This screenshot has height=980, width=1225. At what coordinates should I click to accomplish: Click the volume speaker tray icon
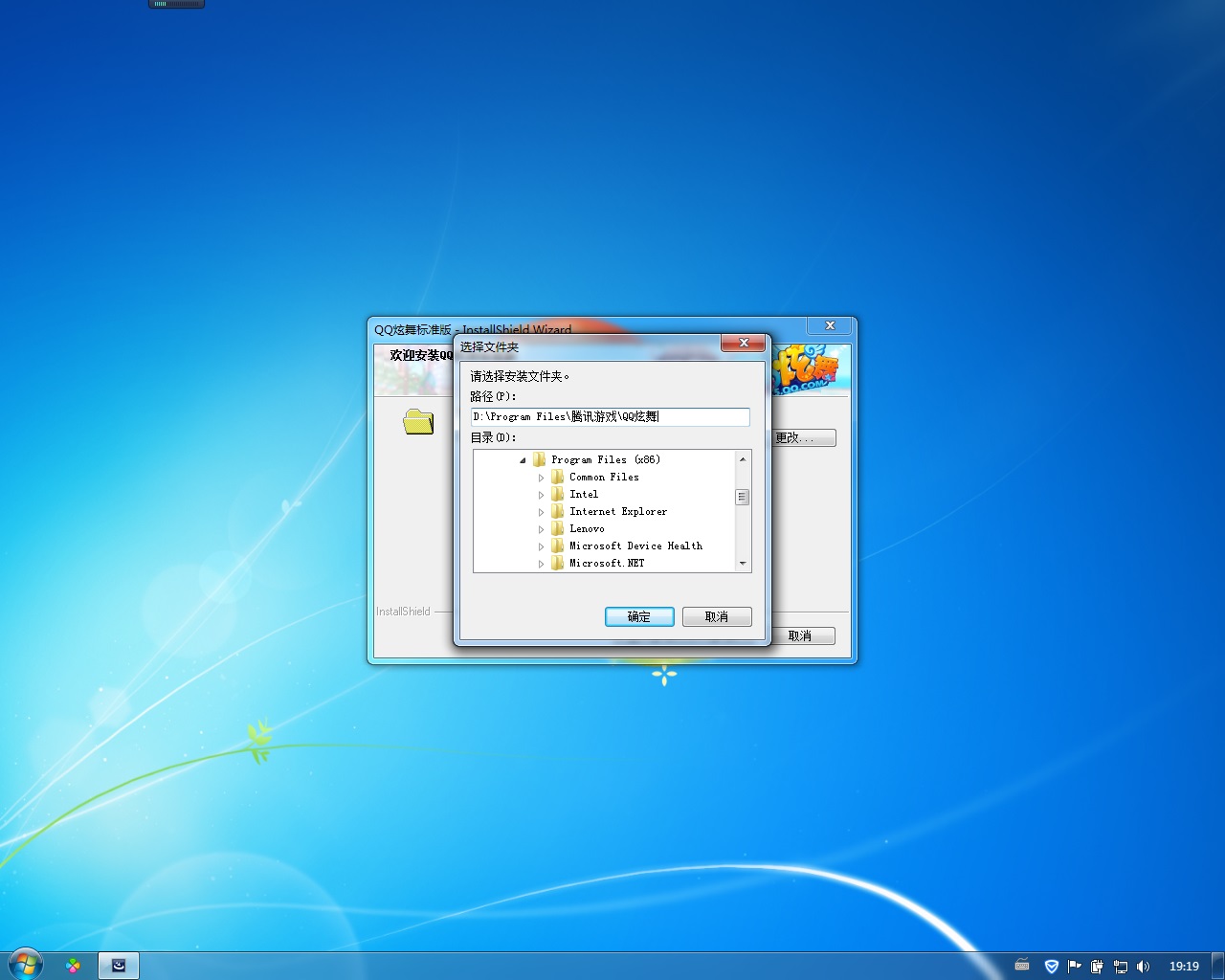tap(1143, 966)
